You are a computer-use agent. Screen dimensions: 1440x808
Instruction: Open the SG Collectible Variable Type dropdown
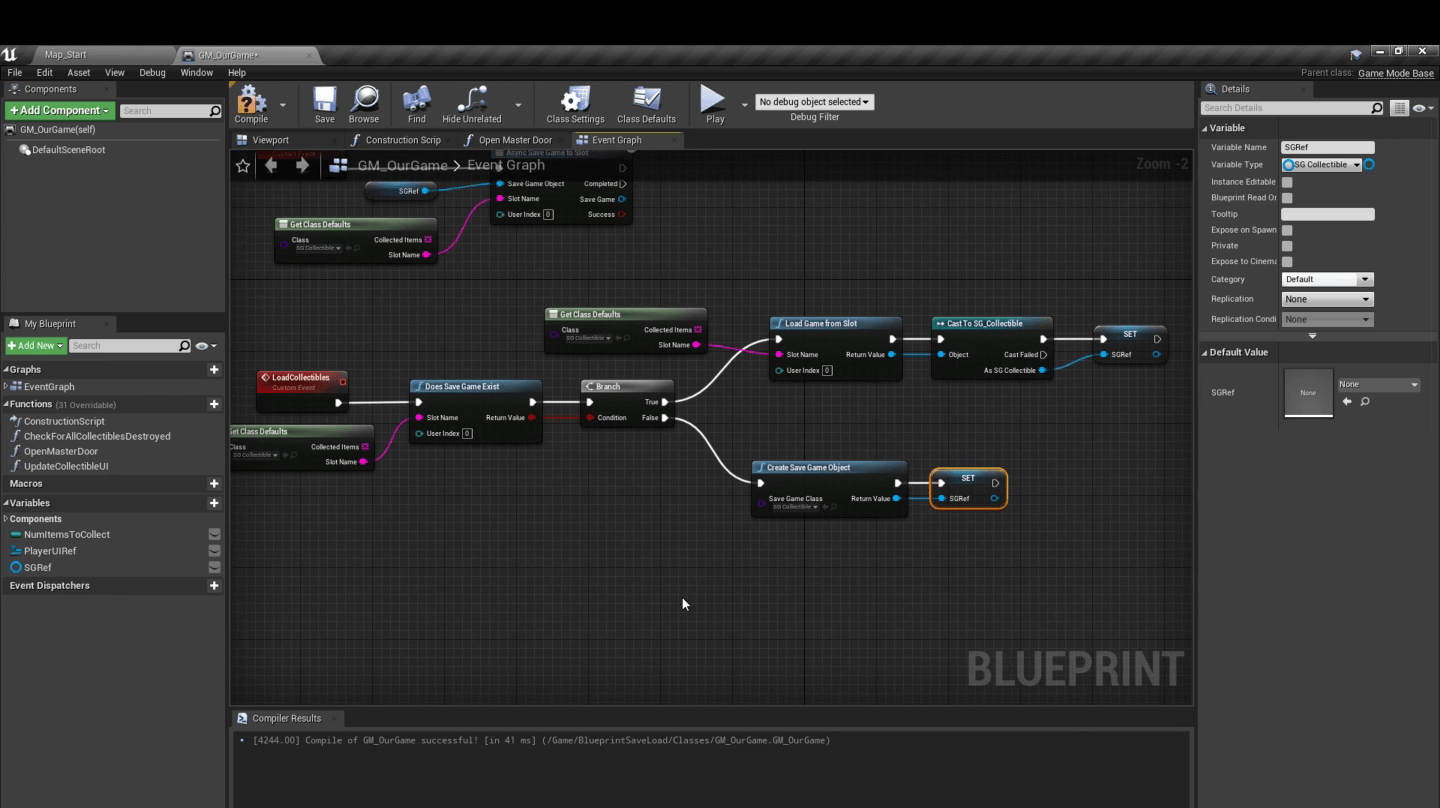click(x=1322, y=163)
